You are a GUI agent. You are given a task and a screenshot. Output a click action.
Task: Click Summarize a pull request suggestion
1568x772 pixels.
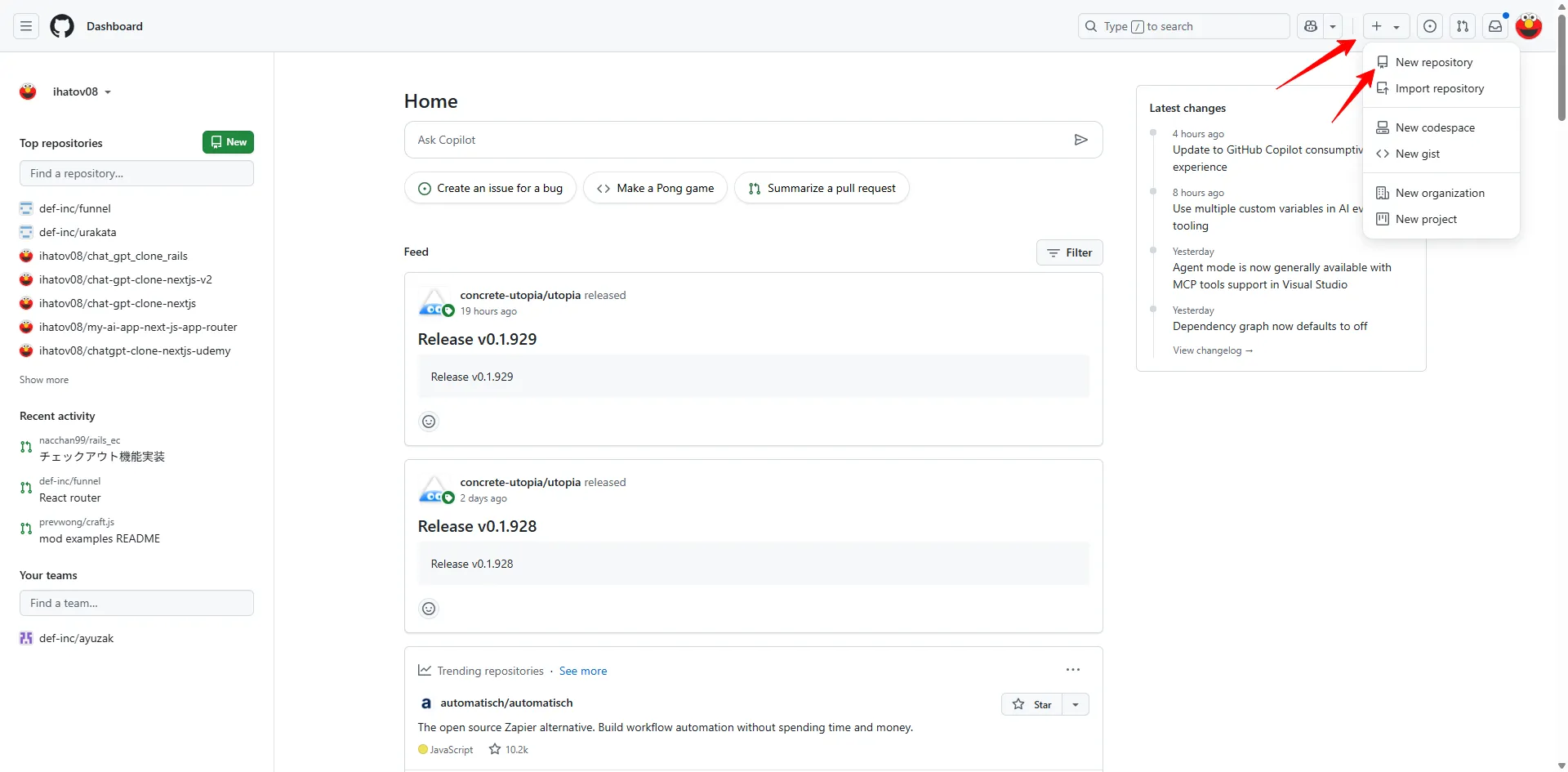[x=822, y=188]
